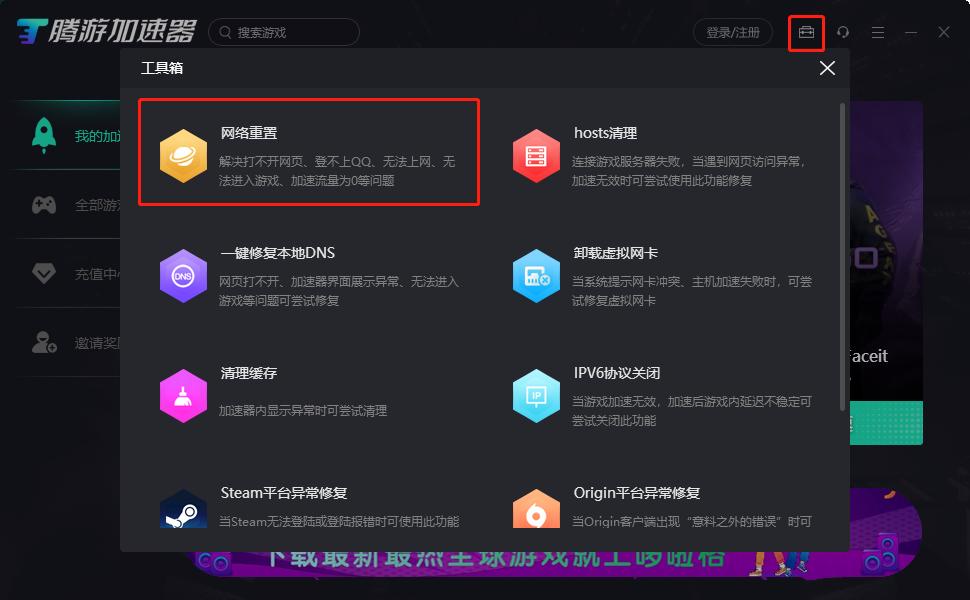Select the Origin平台异常修复 icon
Viewport: 970px width, 600px height.
[536, 510]
